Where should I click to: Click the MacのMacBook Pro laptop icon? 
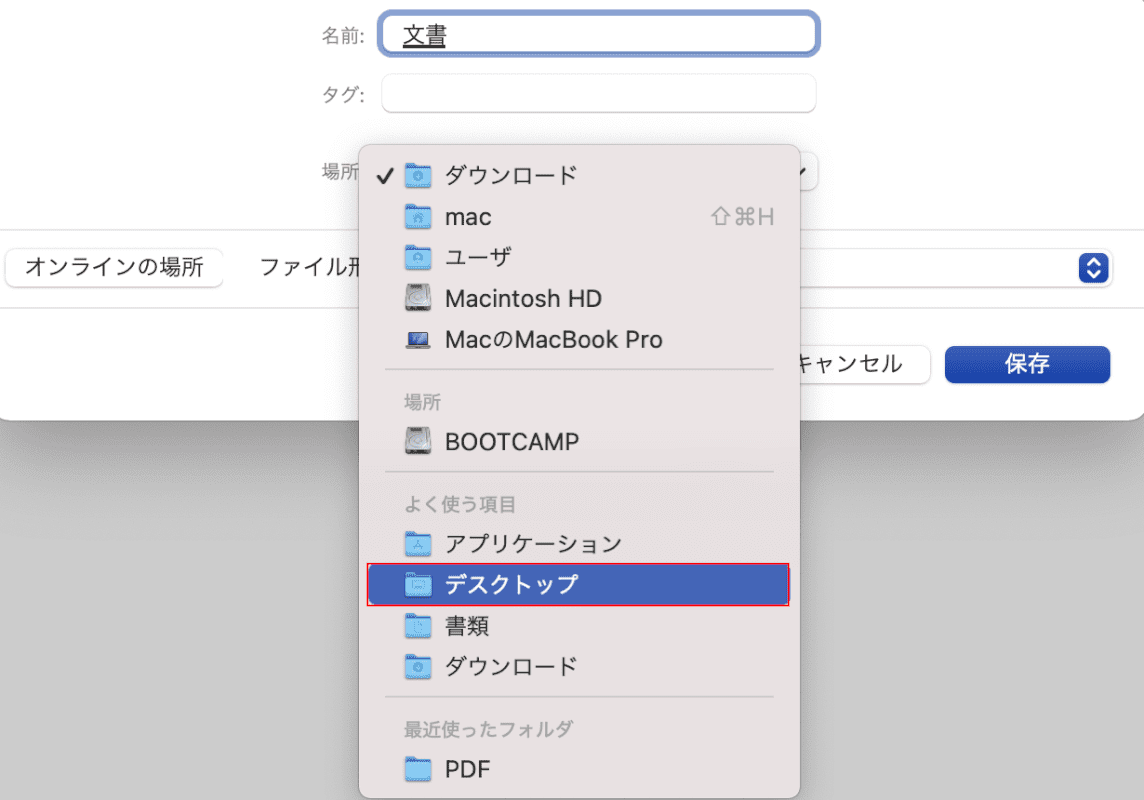(x=418, y=340)
